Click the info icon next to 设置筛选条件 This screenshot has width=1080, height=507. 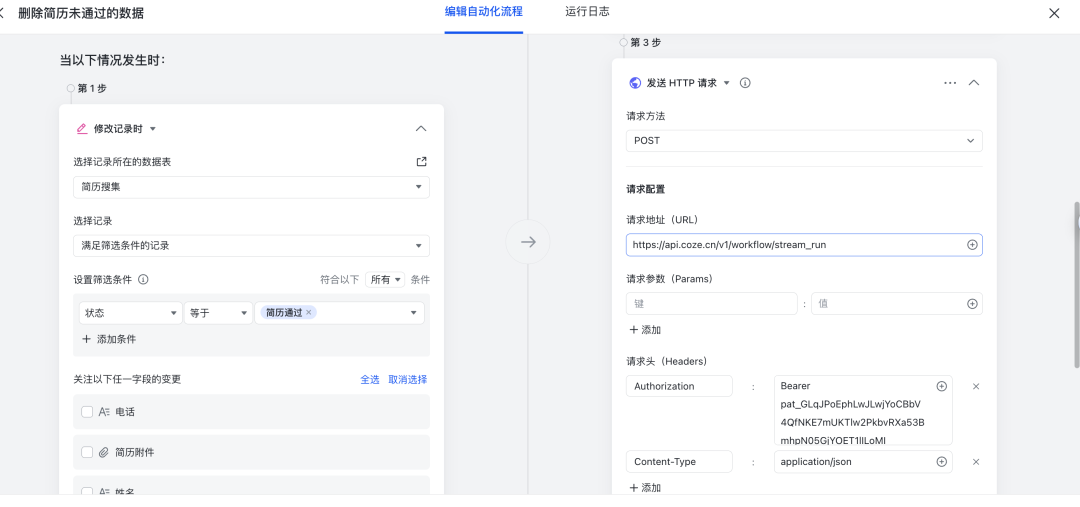pos(143,280)
